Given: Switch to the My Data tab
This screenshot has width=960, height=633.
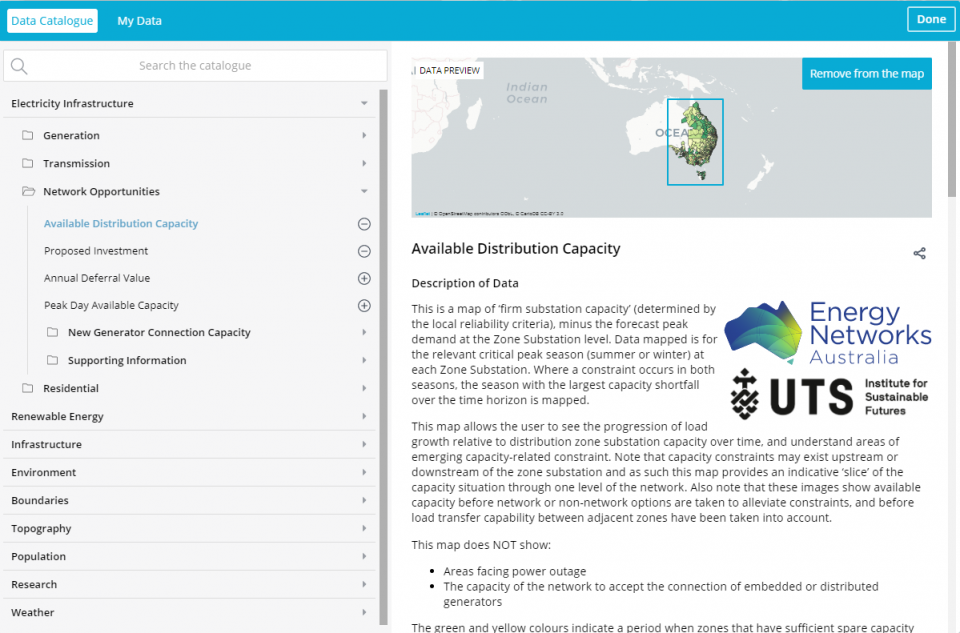Looking at the screenshot, I should pyautogui.click(x=139, y=20).
